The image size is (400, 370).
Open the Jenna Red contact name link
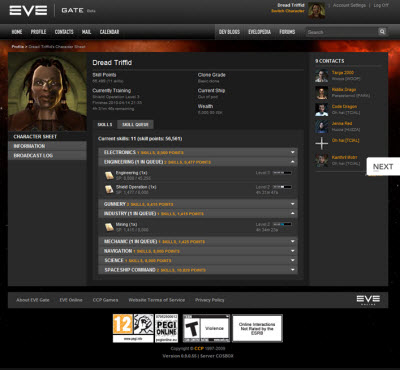point(342,123)
